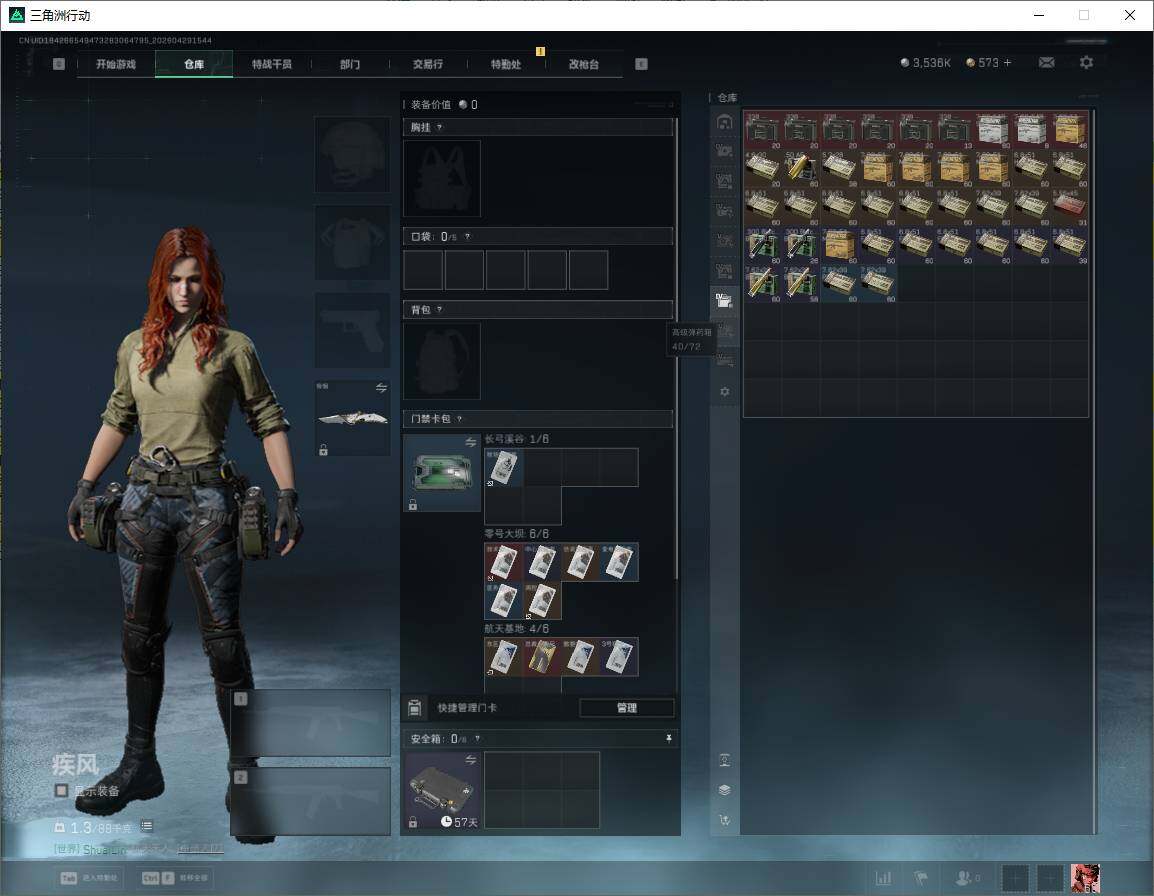Swap the melee knife via swap arrows

coord(381,388)
